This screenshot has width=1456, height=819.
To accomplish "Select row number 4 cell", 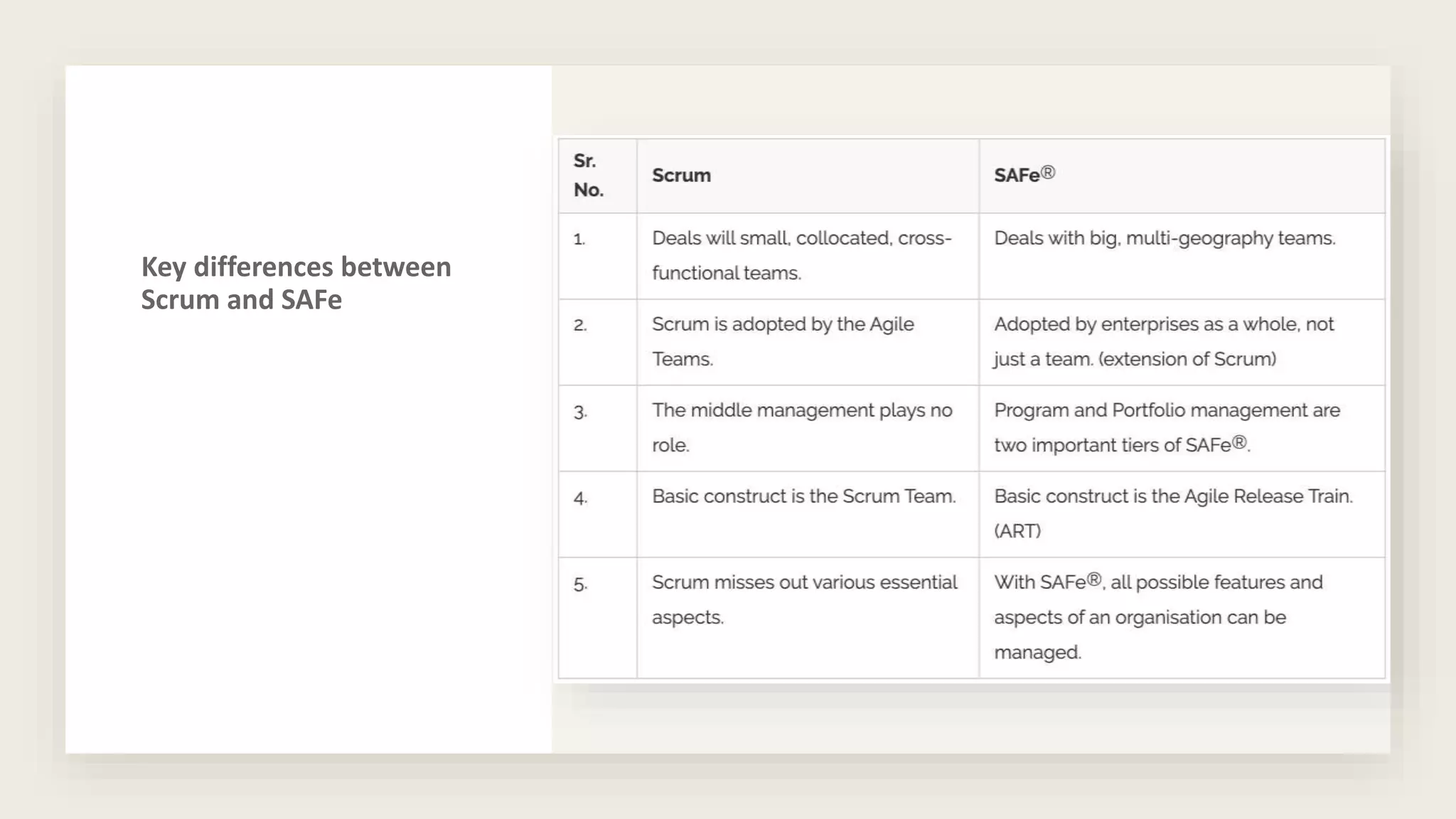I will pyautogui.click(x=580, y=498).
